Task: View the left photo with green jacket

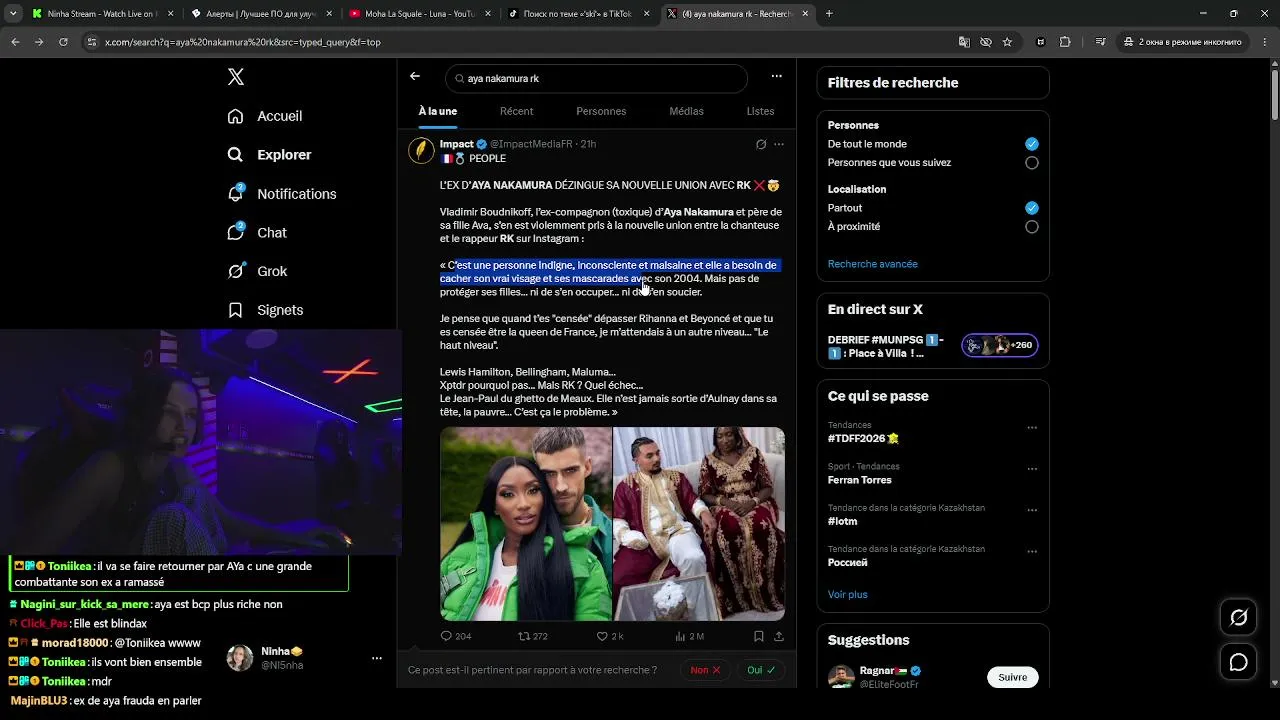Action: tap(526, 524)
